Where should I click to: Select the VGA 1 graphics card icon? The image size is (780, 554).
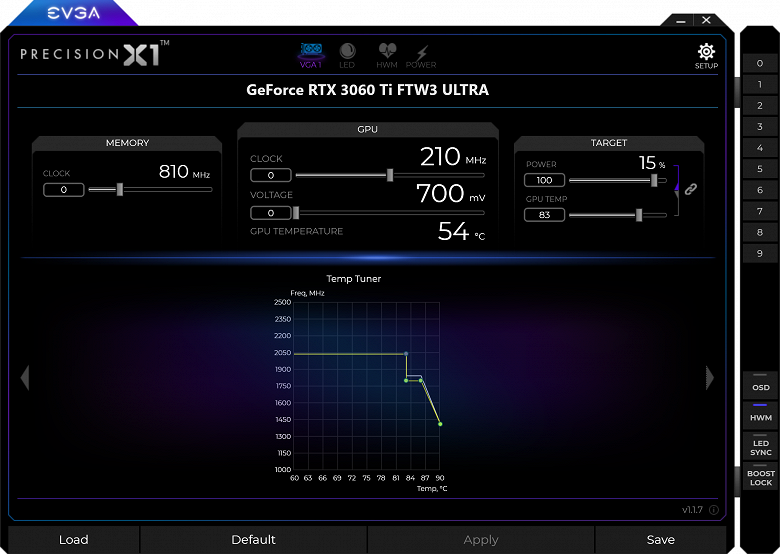(311, 55)
